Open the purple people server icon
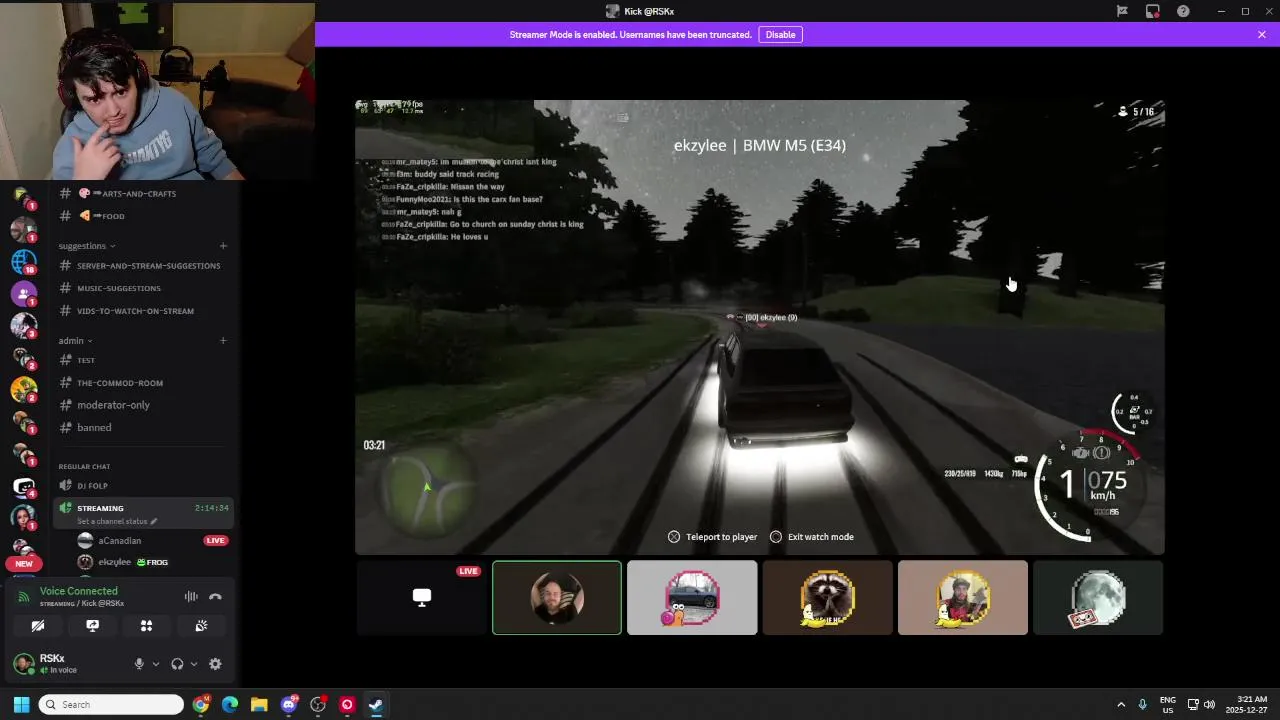 pos(24,293)
